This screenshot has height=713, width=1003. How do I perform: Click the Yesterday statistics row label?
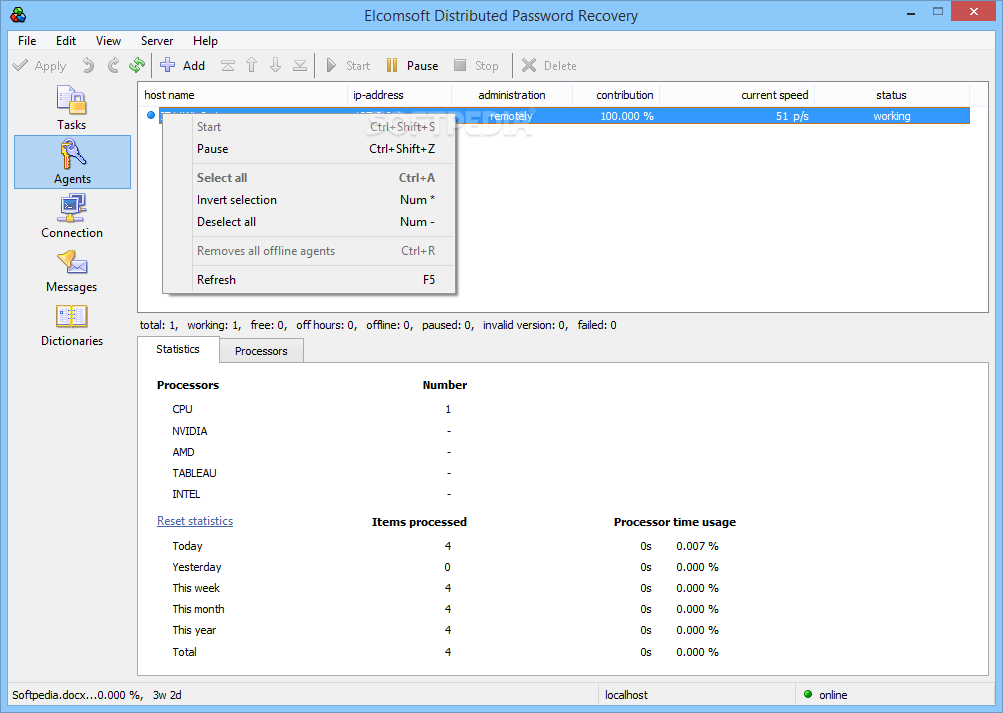(x=197, y=567)
